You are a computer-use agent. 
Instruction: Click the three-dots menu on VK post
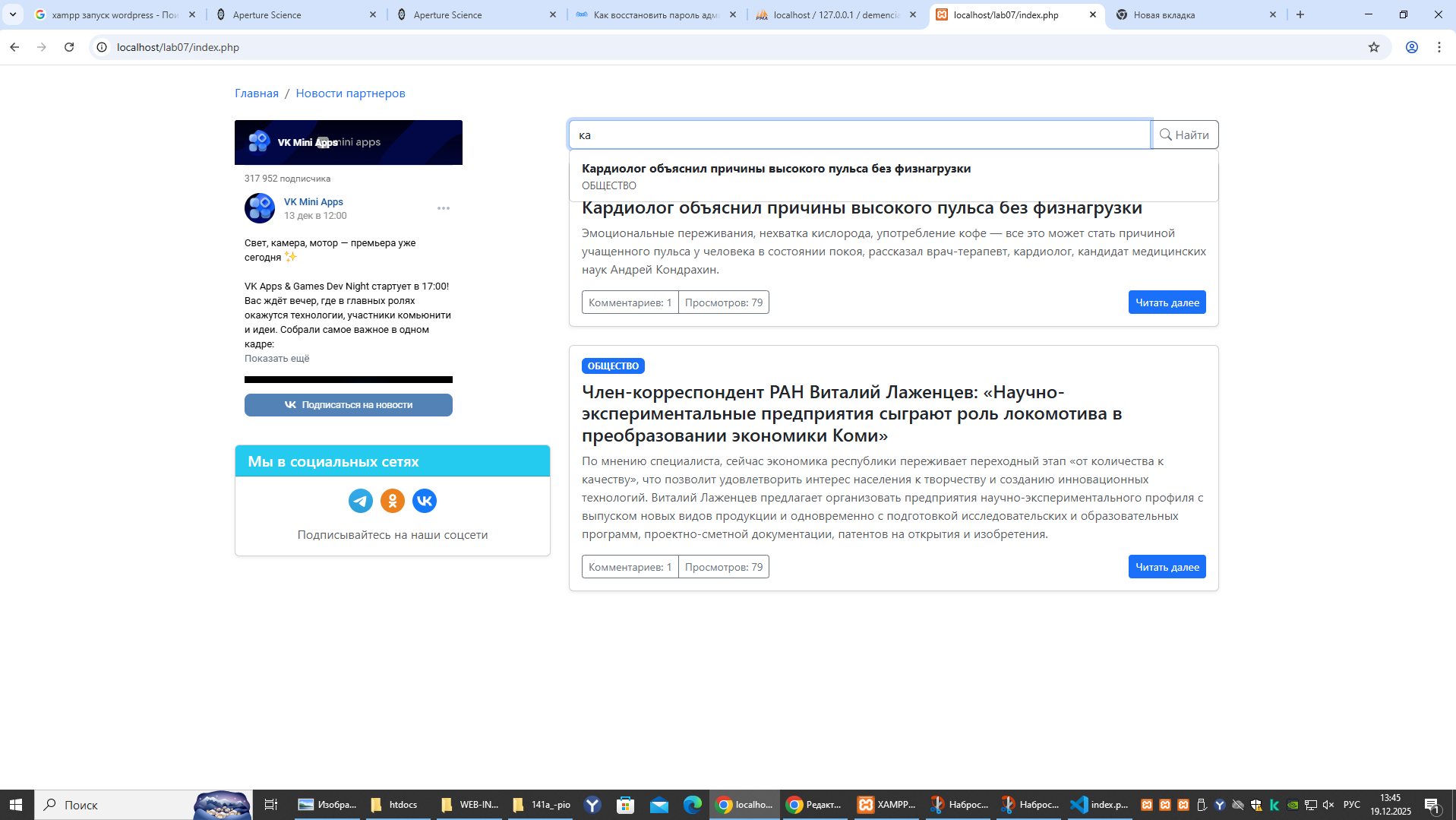(x=444, y=208)
